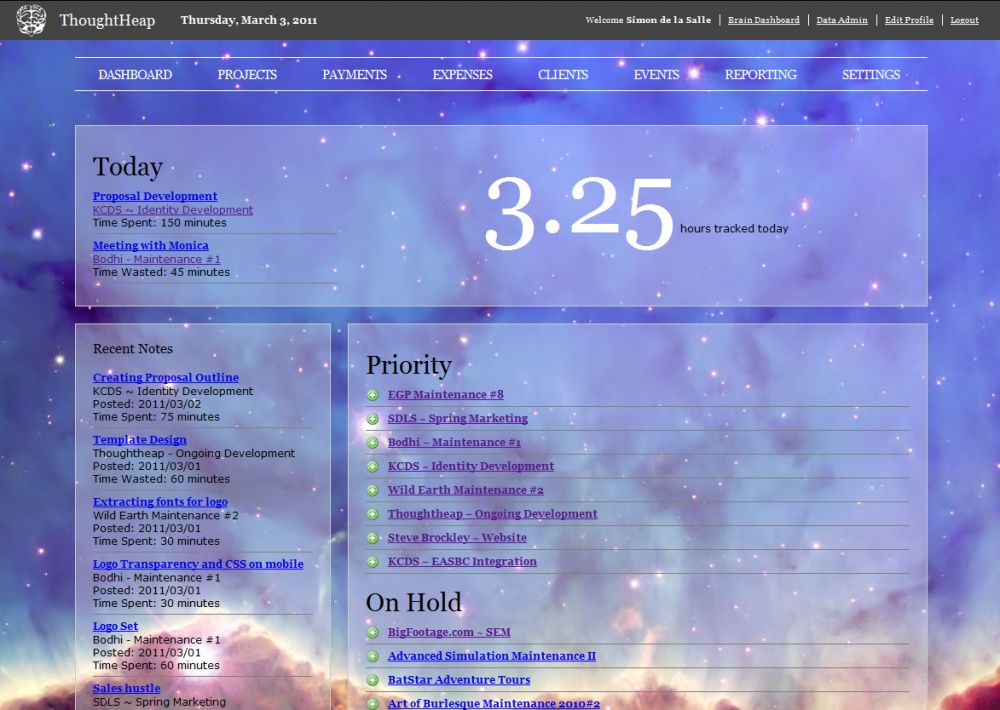Screen dimensions: 1000x710
Task: Open the Template Design note
Action: pyautogui.click(x=140, y=440)
